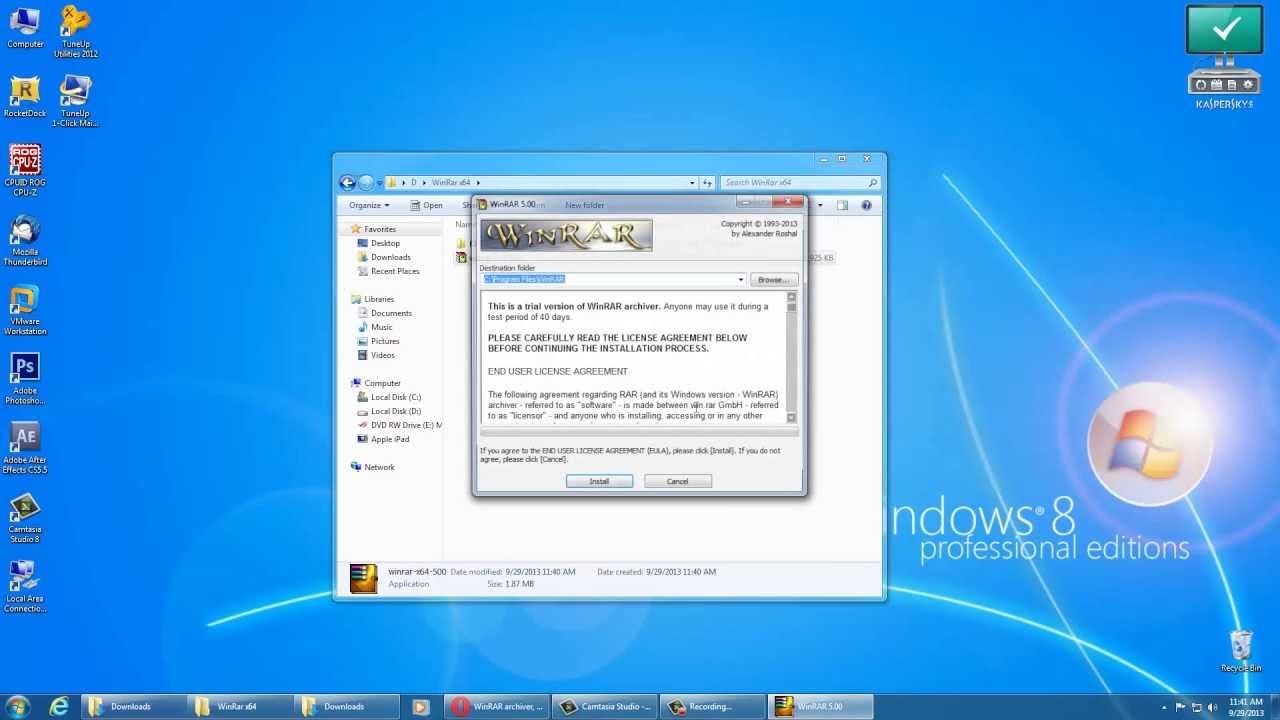
Task: Open Mozilla Thunderbird desktop icon
Action: tap(25, 240)
